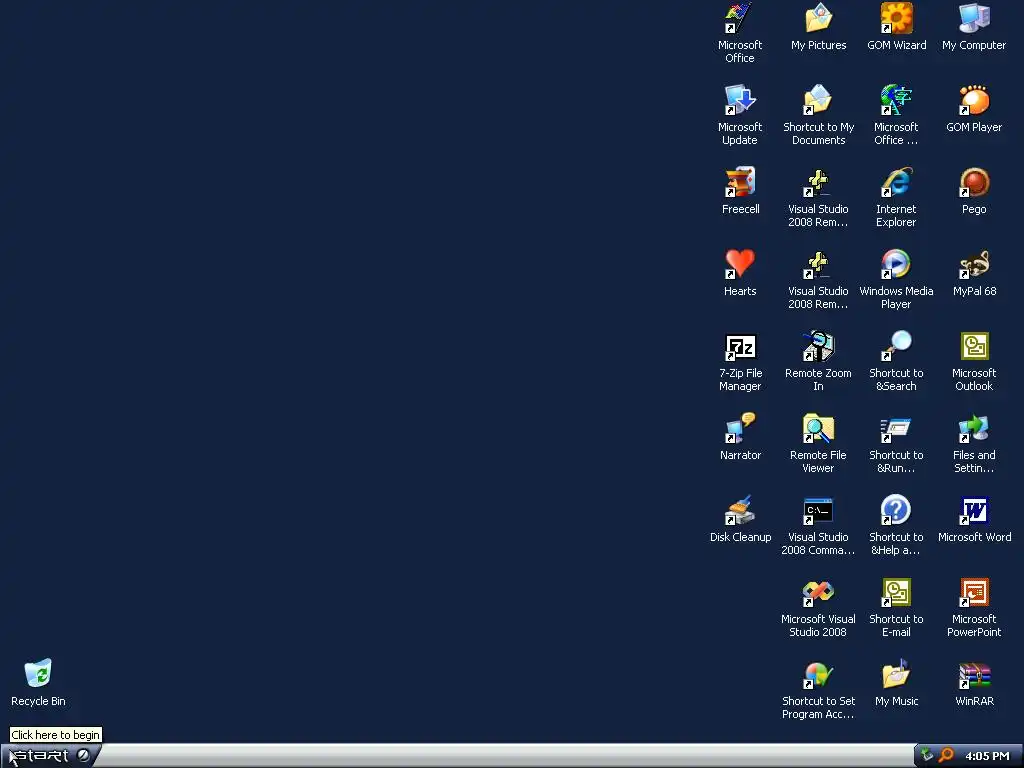The image size is (1024, 768).
Task: Select the My Pictures folder icon
Action: click(818, 18)
